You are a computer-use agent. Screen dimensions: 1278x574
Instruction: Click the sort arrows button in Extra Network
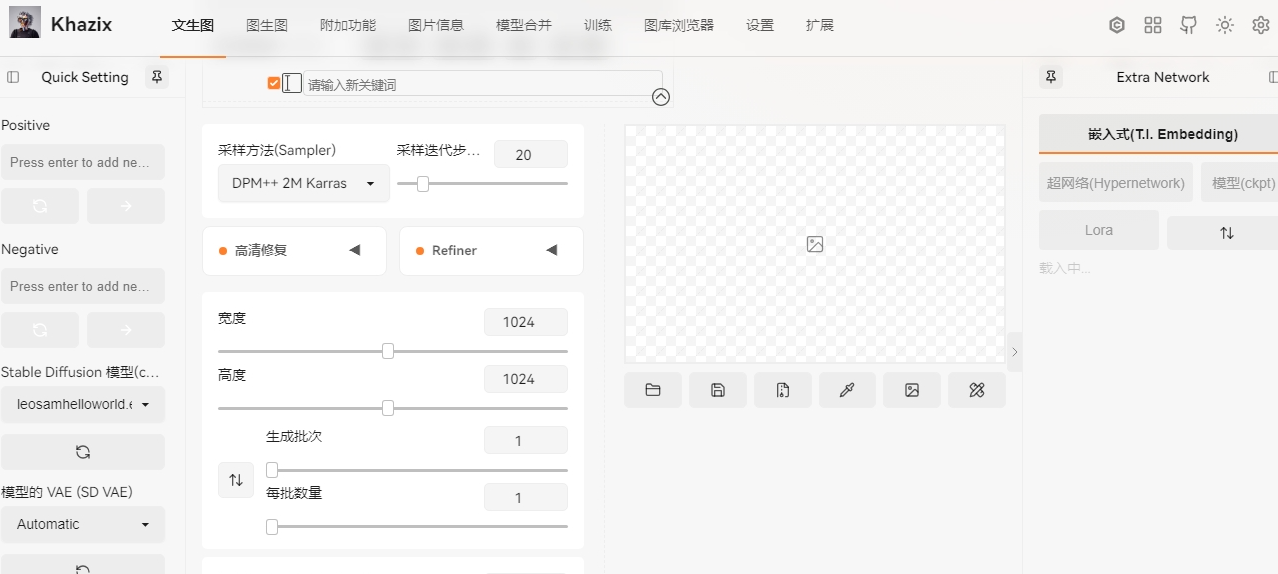(x=1226, y=233)
